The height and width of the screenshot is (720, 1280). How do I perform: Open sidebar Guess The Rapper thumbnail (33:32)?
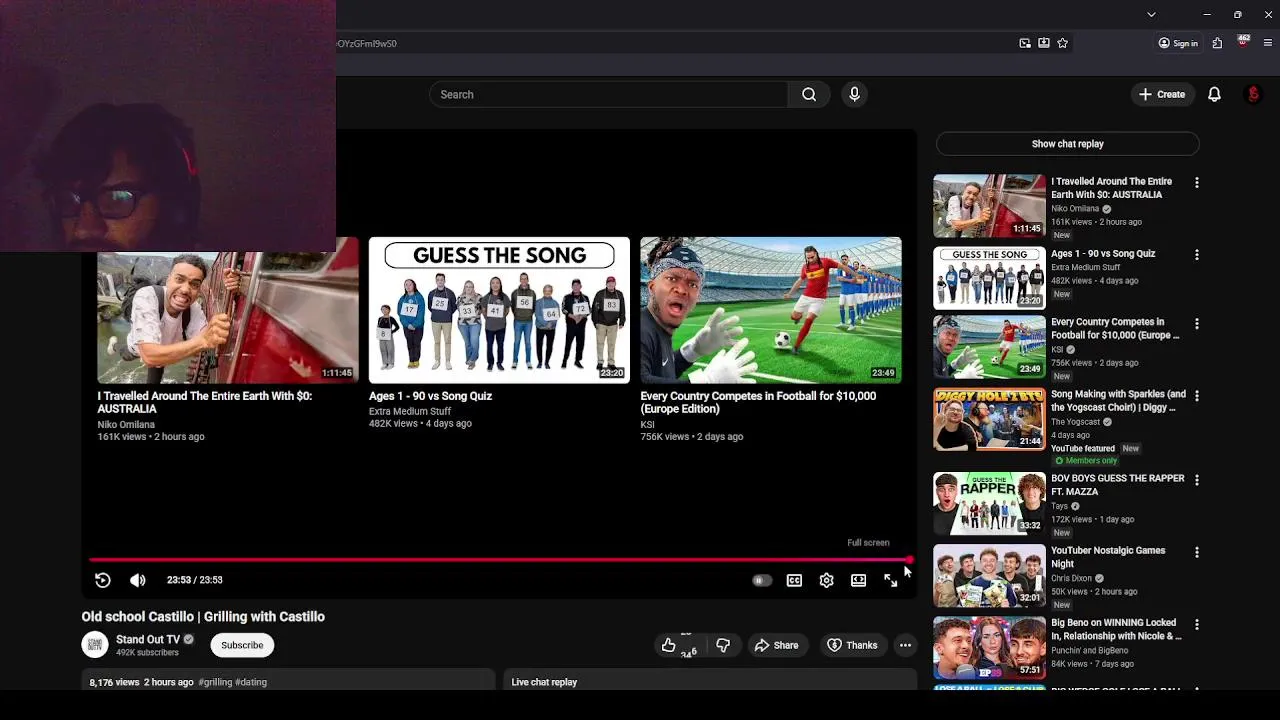pyautogui.click(x=989, y=504)
